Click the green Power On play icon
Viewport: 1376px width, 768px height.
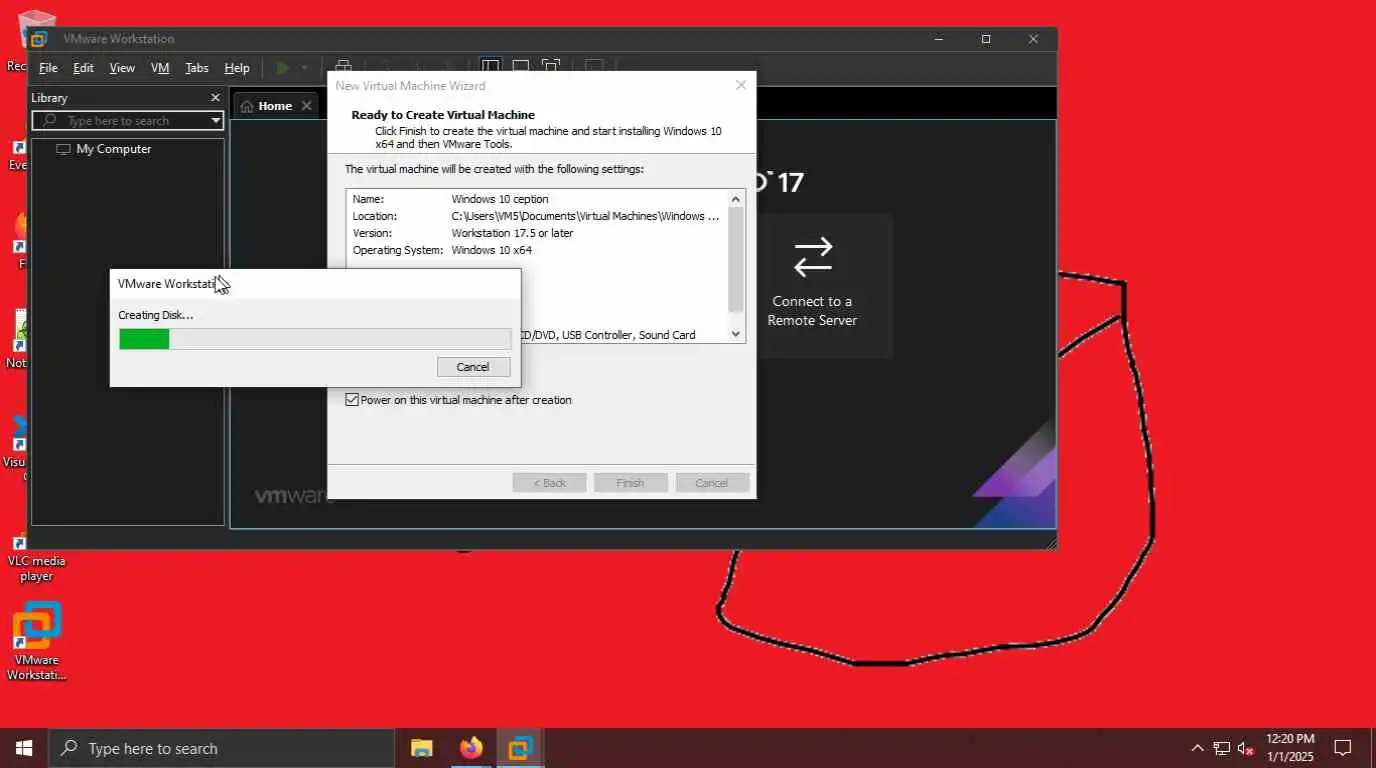coord(283,68)
